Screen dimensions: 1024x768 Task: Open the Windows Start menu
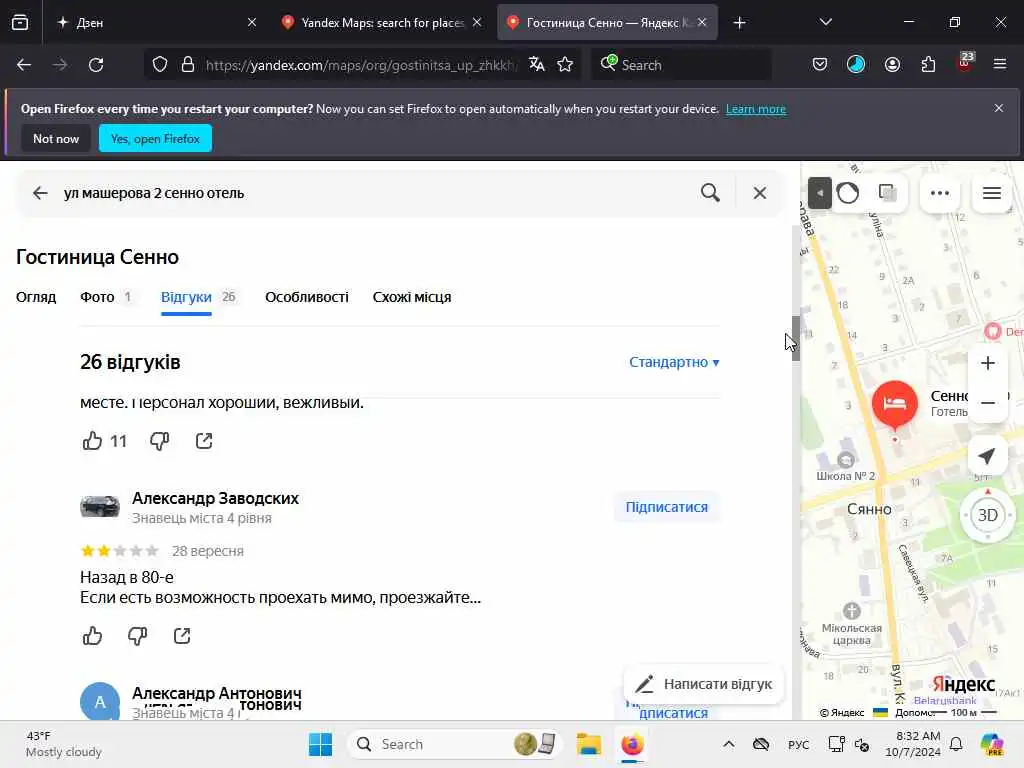(320, 744)
